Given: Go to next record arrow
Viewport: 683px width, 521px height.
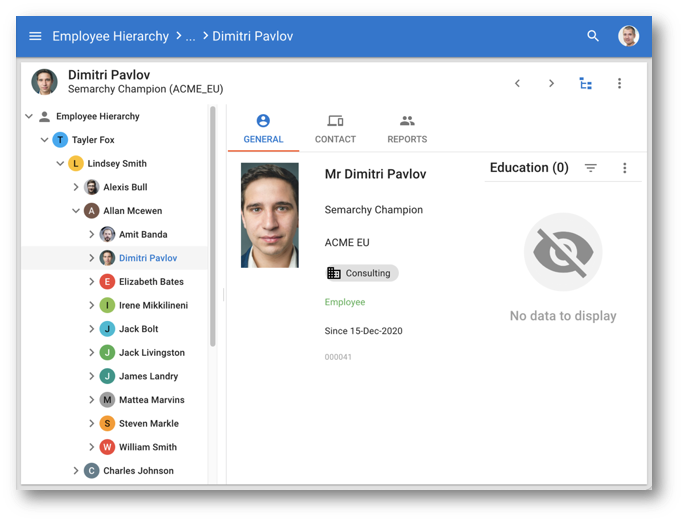Looking at the screenshot, I should click(551, 83).
